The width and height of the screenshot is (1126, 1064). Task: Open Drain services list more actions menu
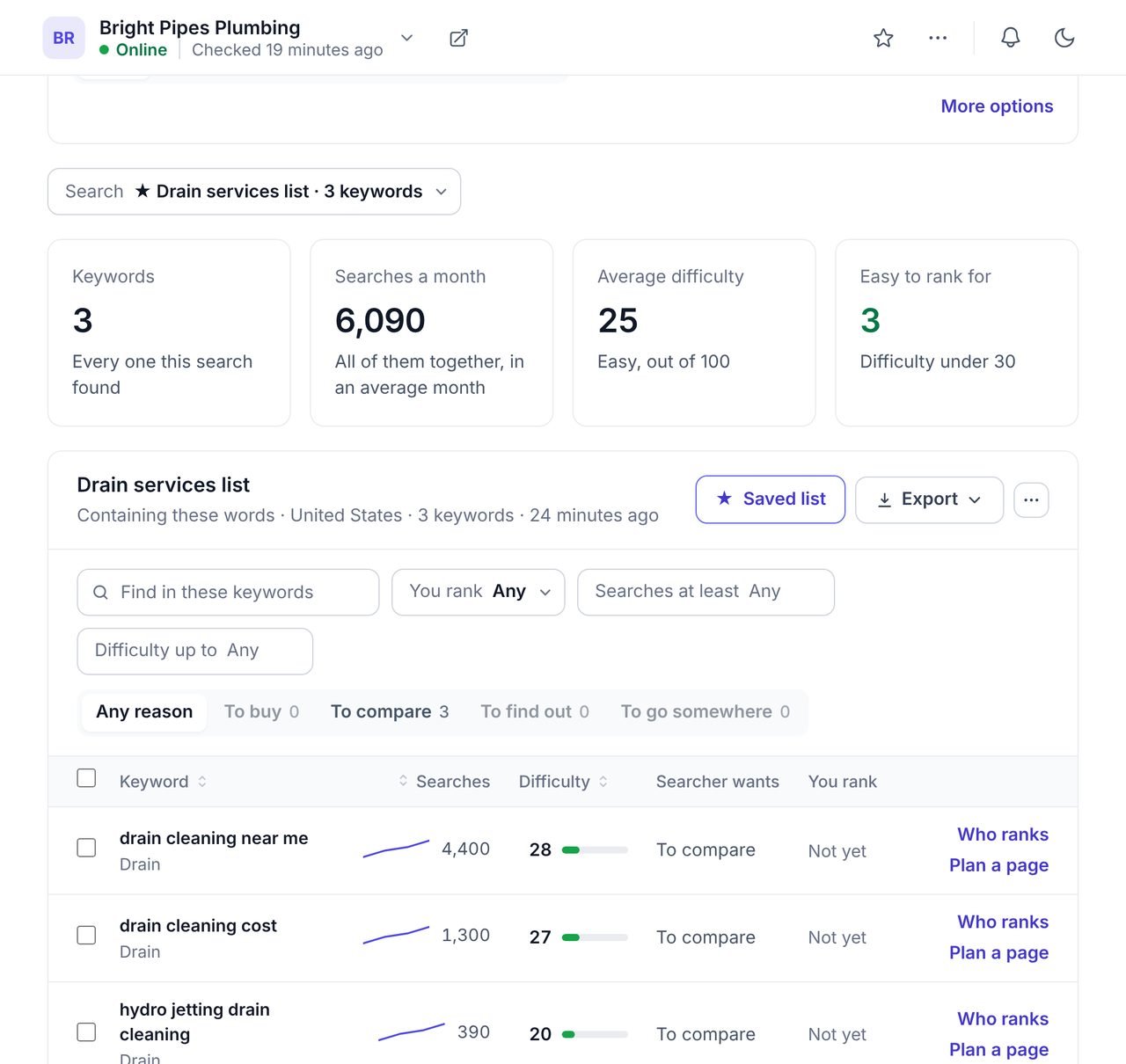[1031, 500]
